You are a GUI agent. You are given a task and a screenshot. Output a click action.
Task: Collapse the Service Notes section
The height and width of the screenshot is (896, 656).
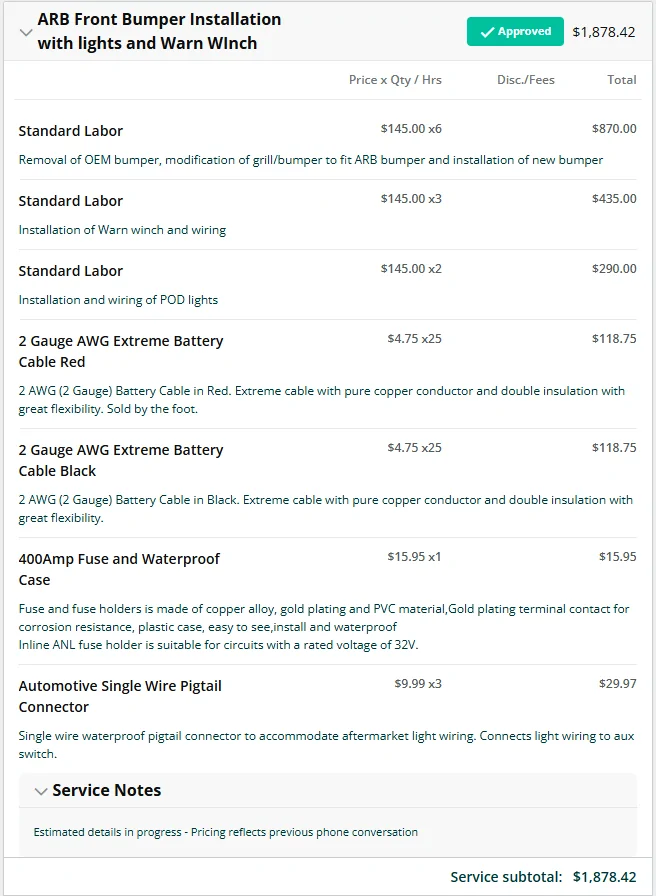click(x=41, y=791)
